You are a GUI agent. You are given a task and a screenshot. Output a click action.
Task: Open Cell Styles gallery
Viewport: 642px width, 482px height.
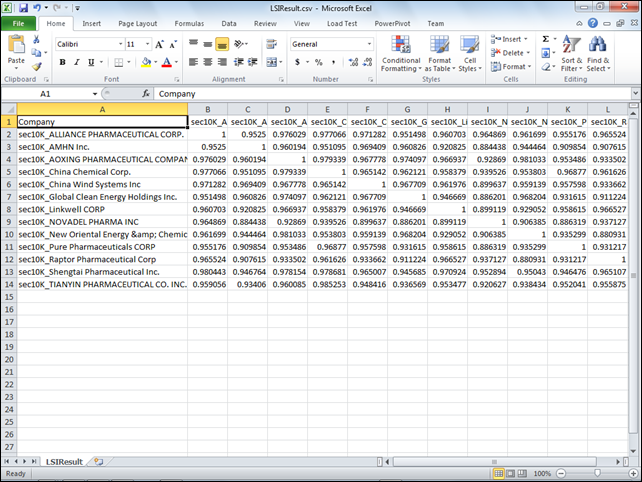click(x=470, y=54)
